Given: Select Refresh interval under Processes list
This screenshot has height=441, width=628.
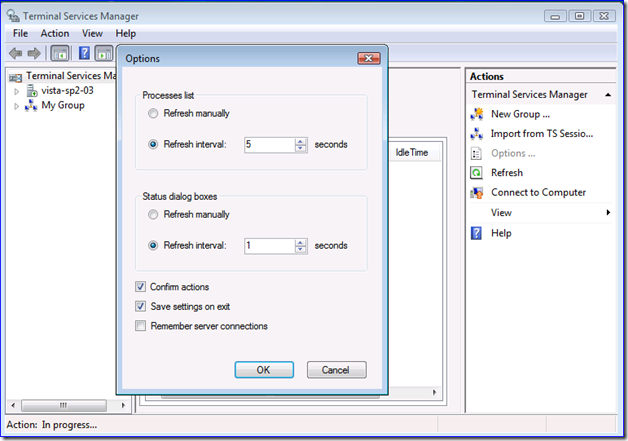Looking at the screenshot, I should [x=153, y=144].
